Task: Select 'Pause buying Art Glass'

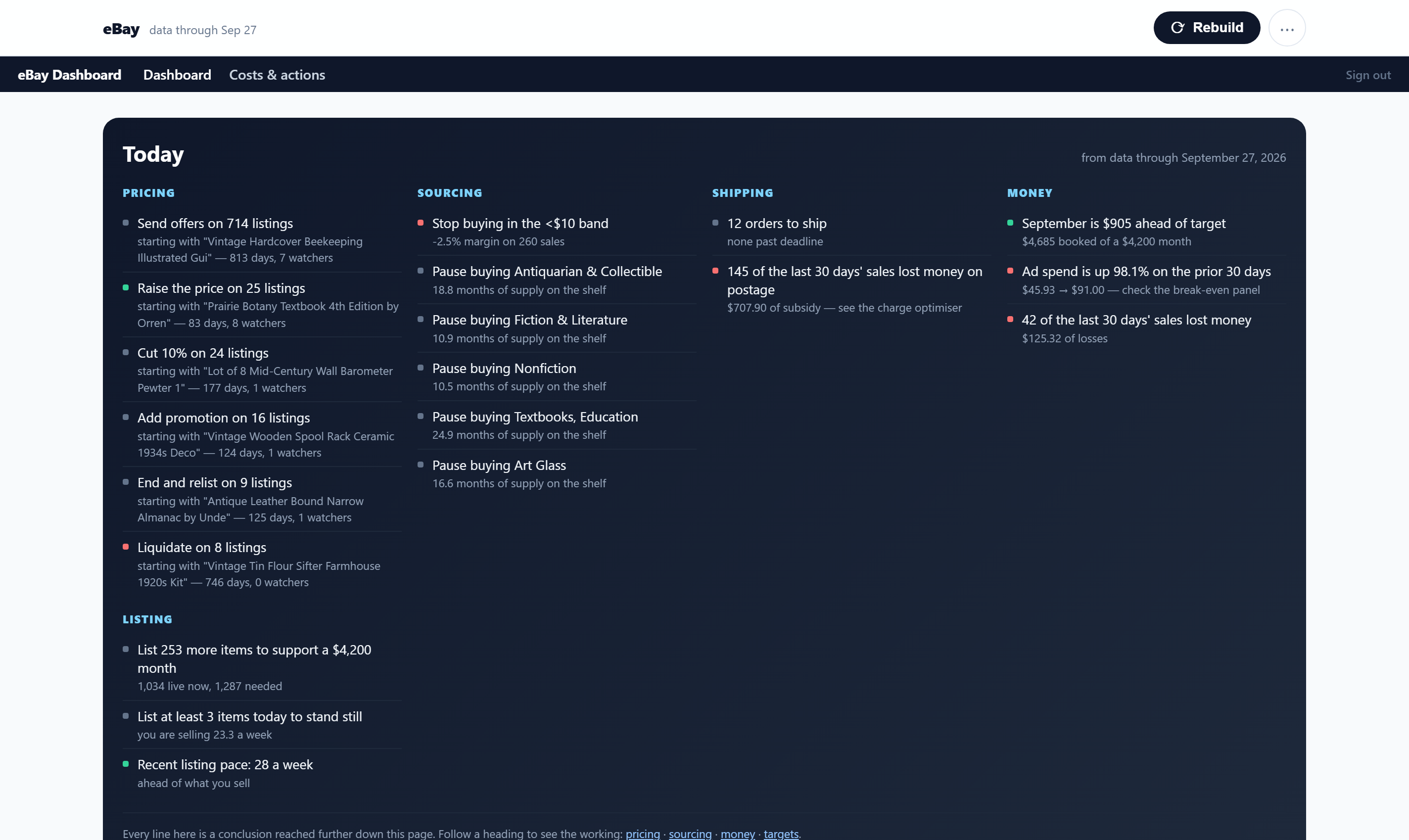Action: coord(499,466)
